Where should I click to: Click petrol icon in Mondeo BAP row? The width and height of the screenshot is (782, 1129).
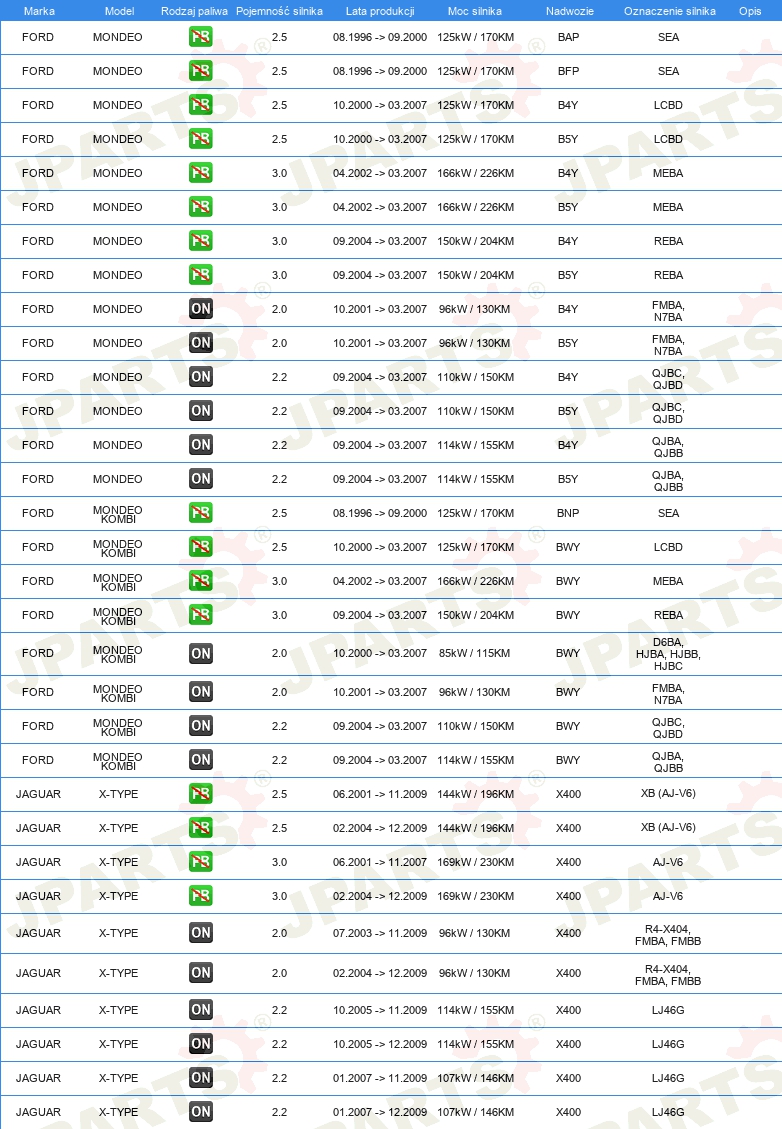tap(201, 37)
